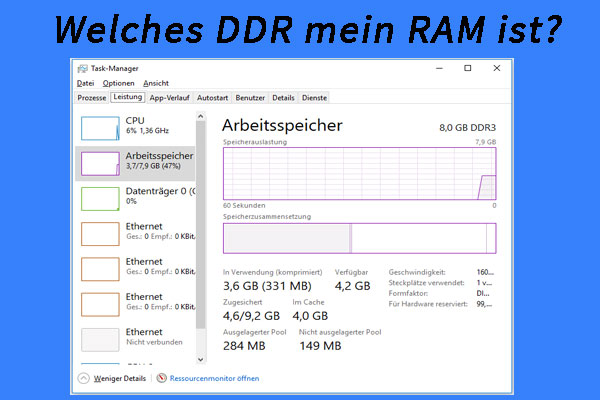Click the Weniger Details button label

coord(120,378)
